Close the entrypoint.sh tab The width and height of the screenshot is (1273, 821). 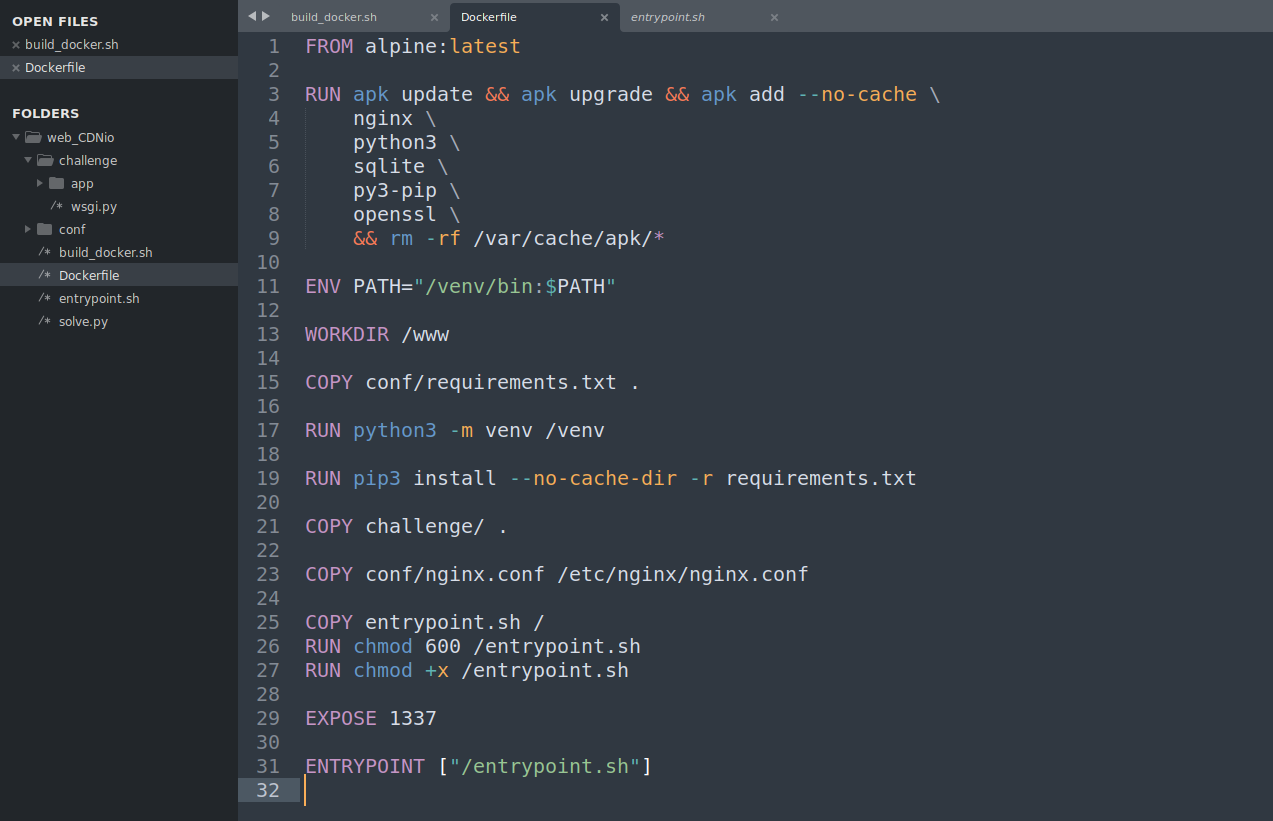[774, 17]
